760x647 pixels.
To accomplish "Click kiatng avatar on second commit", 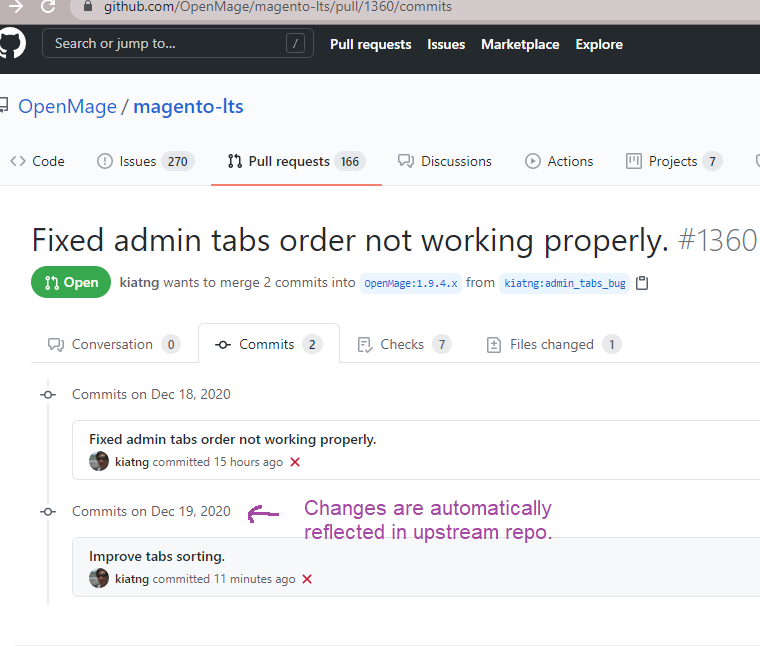I will click(99, 579).
